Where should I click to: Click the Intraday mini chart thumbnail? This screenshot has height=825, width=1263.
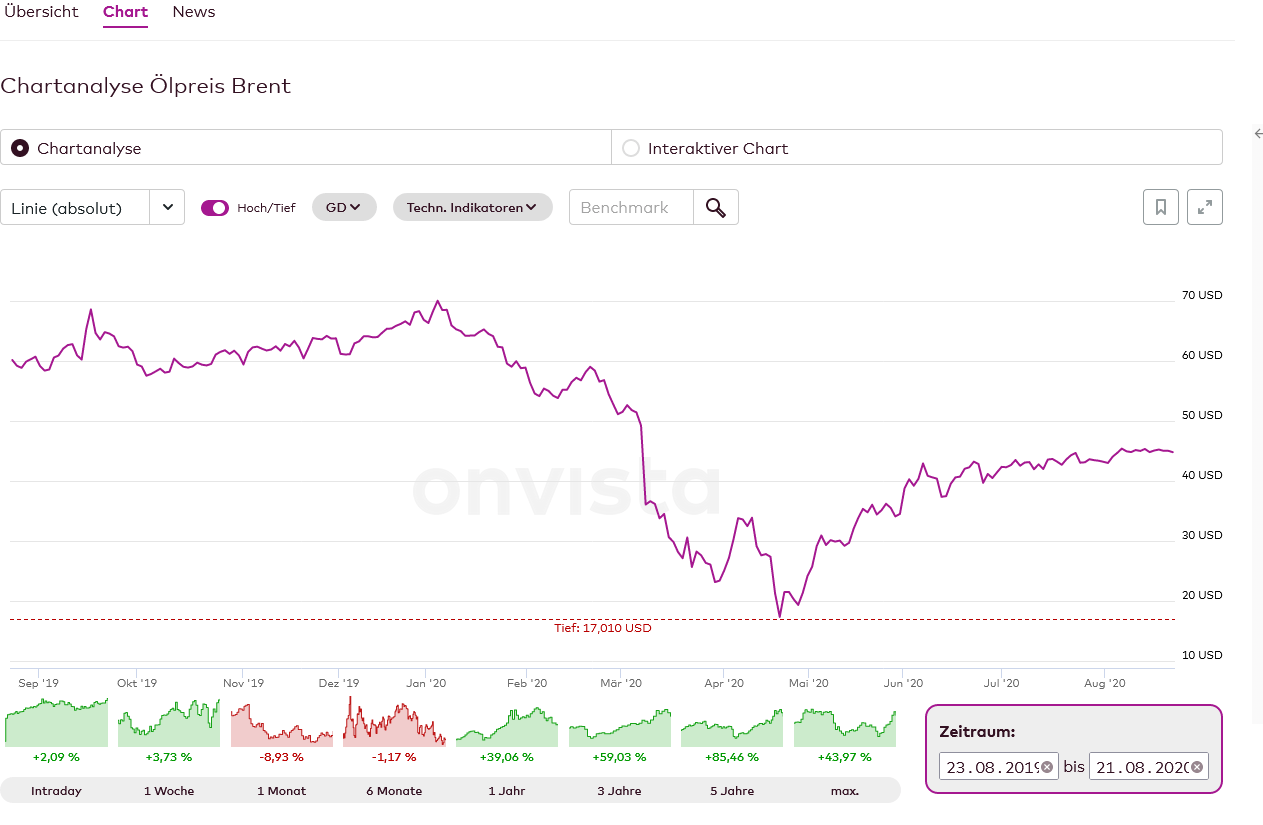56,723
